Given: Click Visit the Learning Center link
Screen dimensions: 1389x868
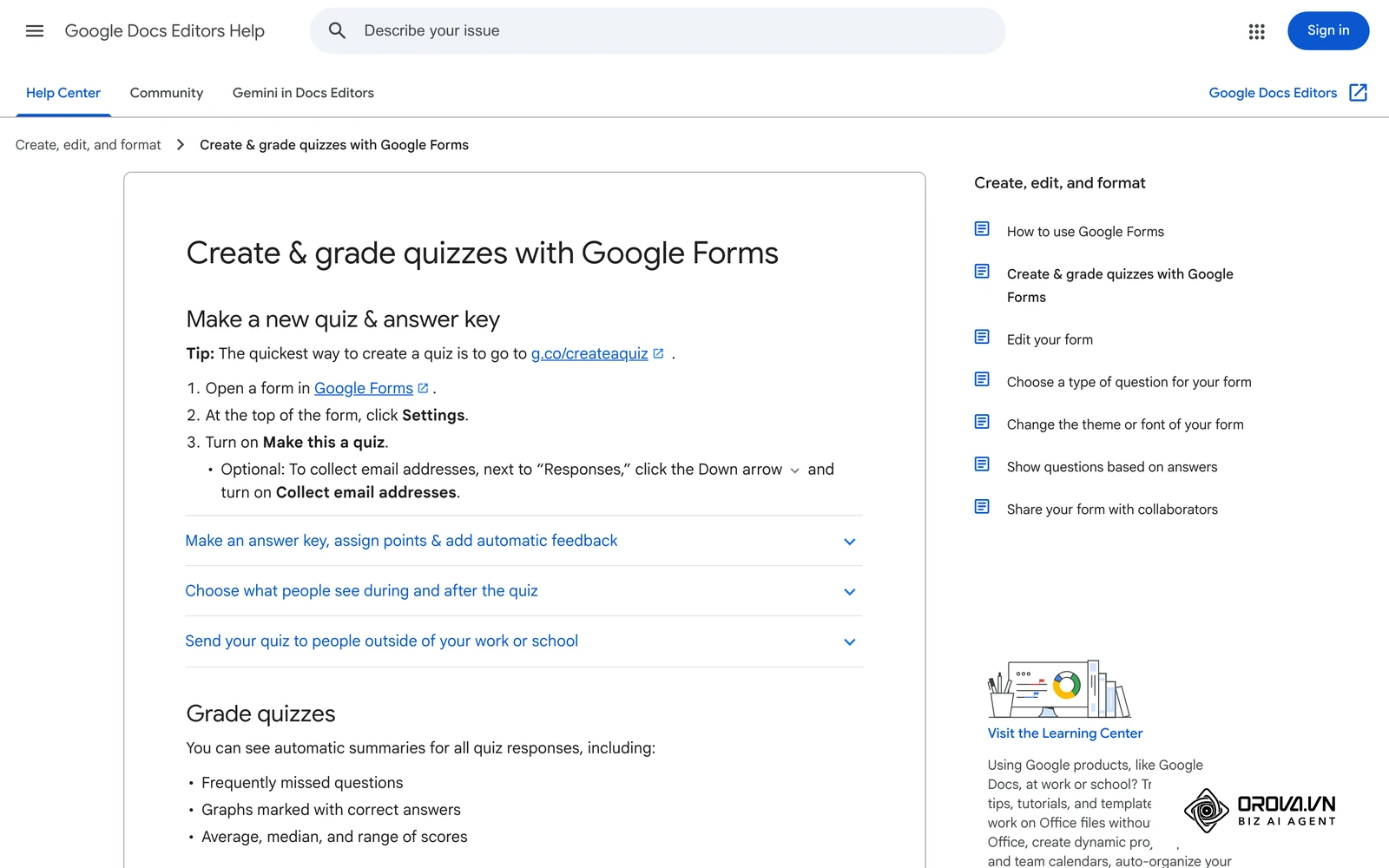Looking at the screenshot, I should click(1065, 733).
